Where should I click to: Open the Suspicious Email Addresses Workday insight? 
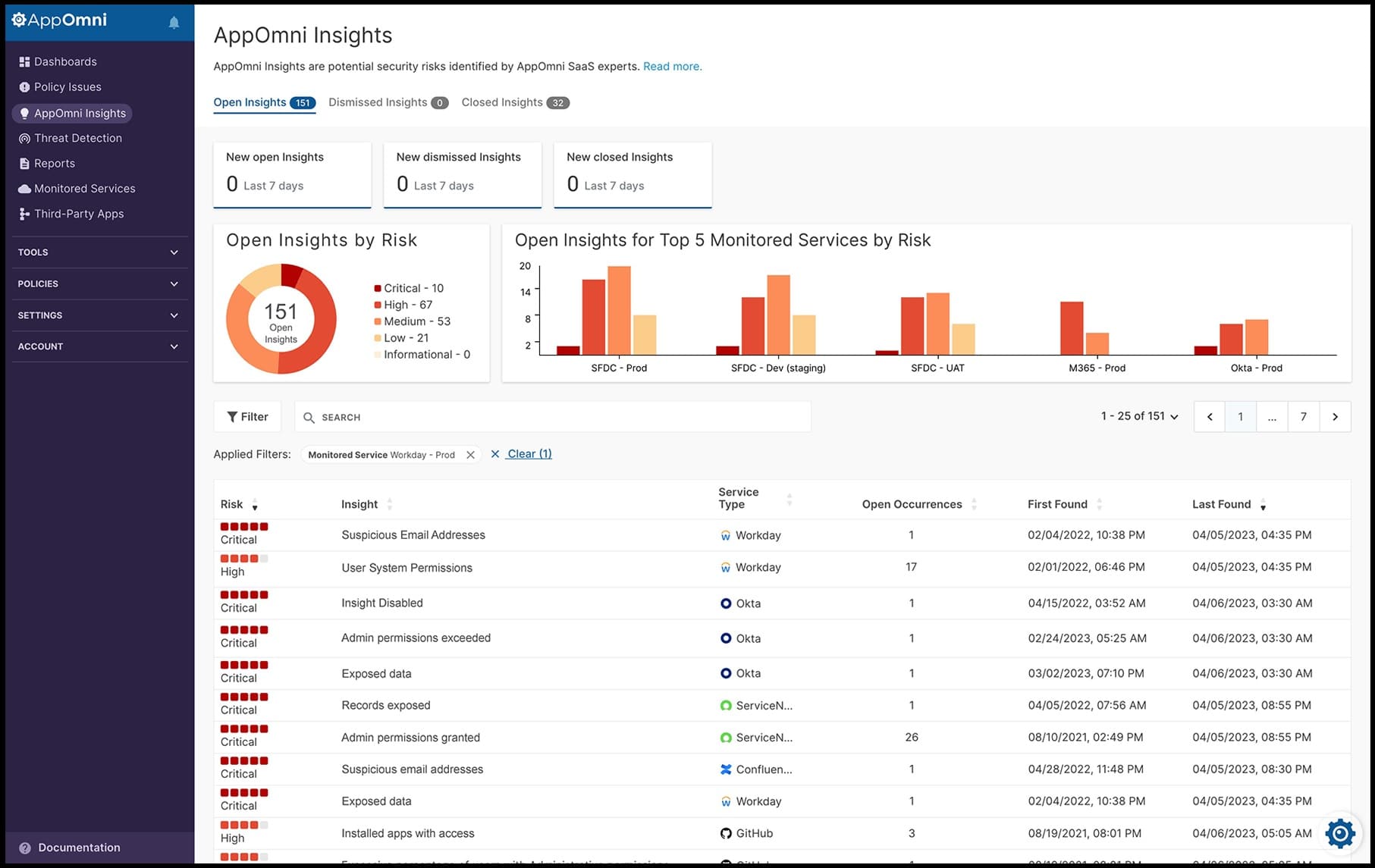tap(413, 534)
